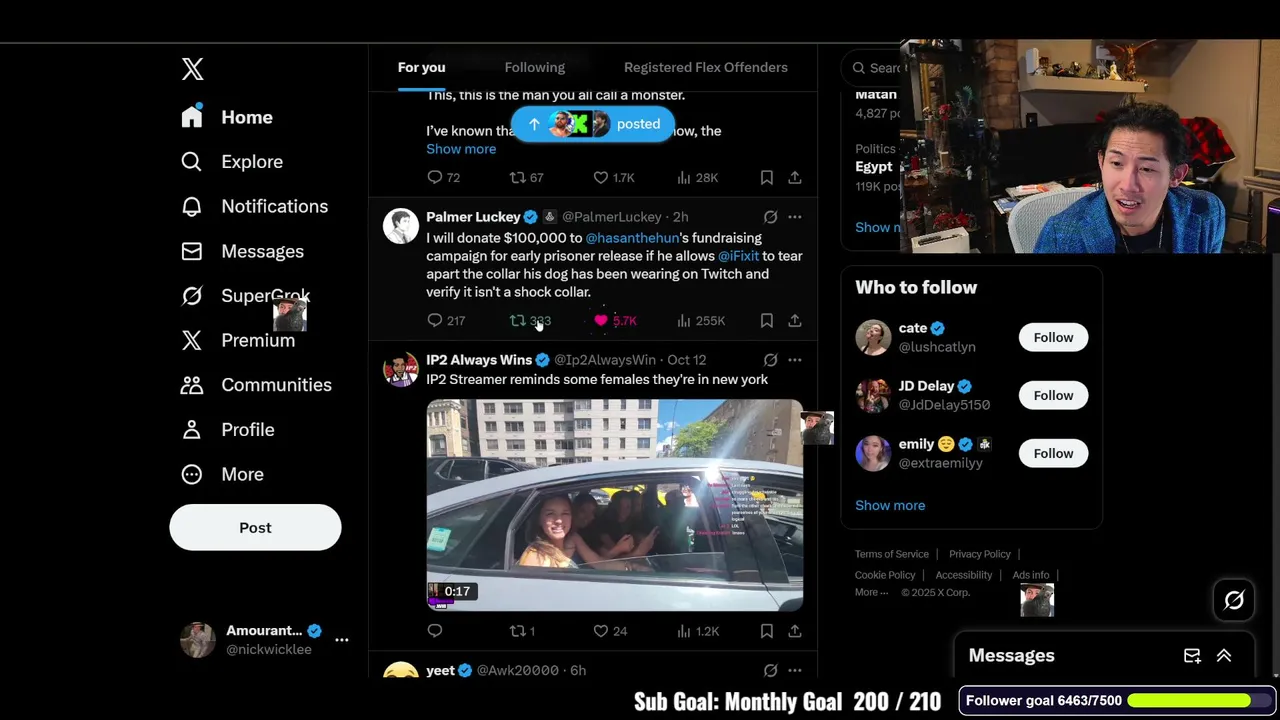Share the Palmer Luckey post
Viewport: 1280px width, 720px height.
(x=795, y=321)
